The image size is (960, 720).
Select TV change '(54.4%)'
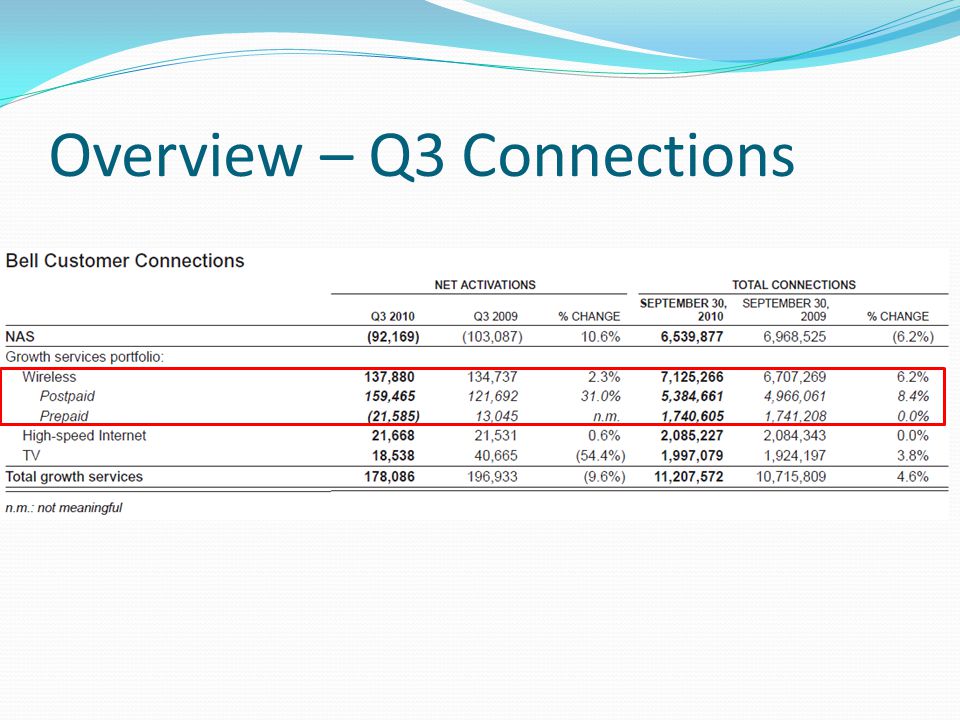tap(601, 456)
